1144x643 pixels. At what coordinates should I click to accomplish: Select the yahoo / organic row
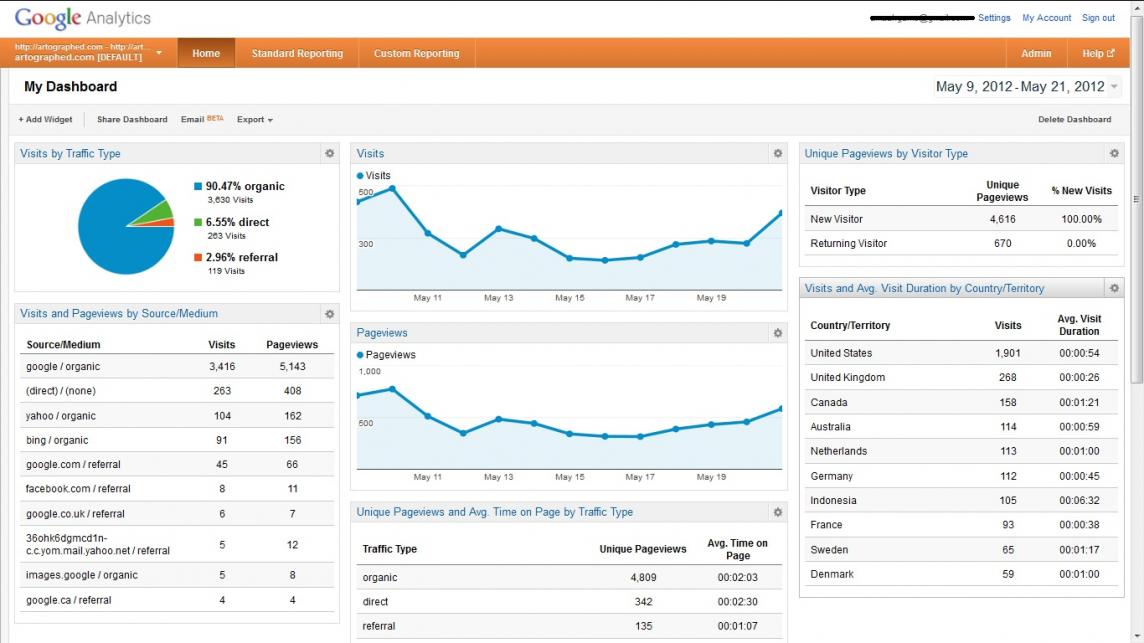coord(177,416)
